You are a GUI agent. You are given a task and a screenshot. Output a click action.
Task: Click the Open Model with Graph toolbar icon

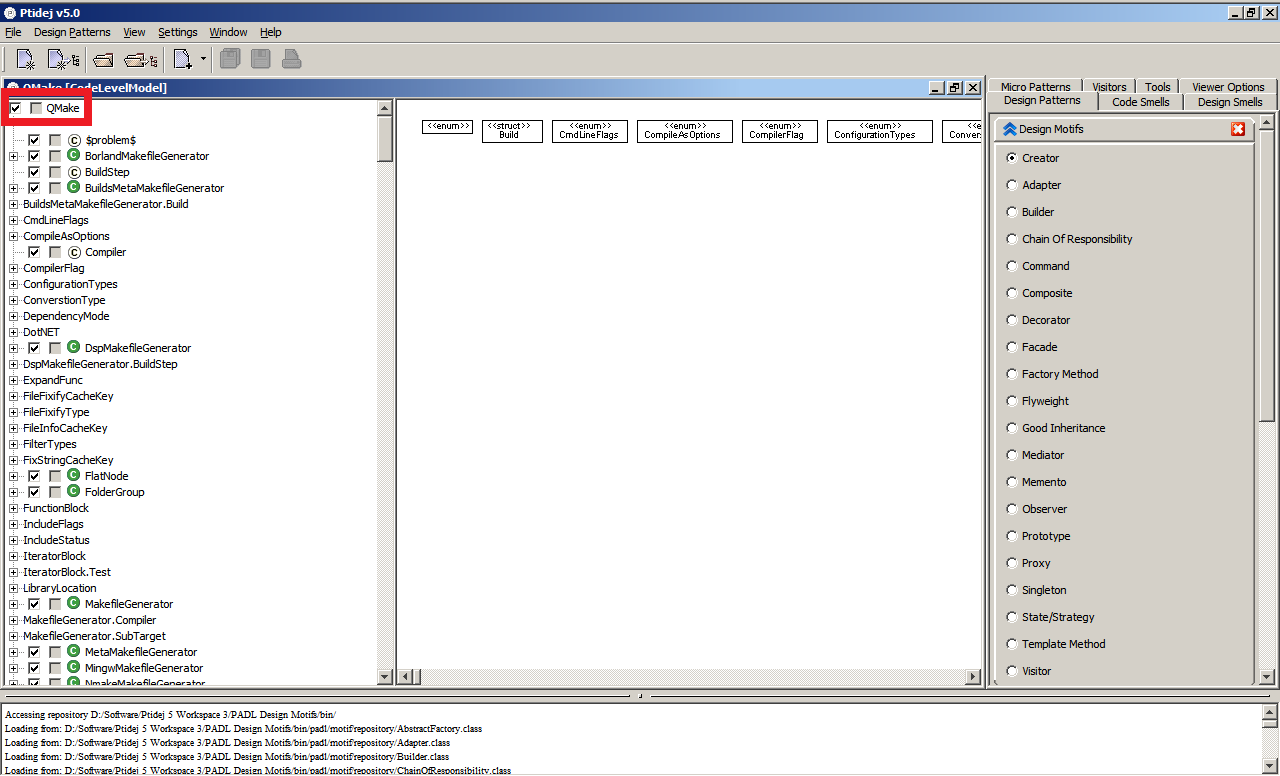click(x=140, y=58)
